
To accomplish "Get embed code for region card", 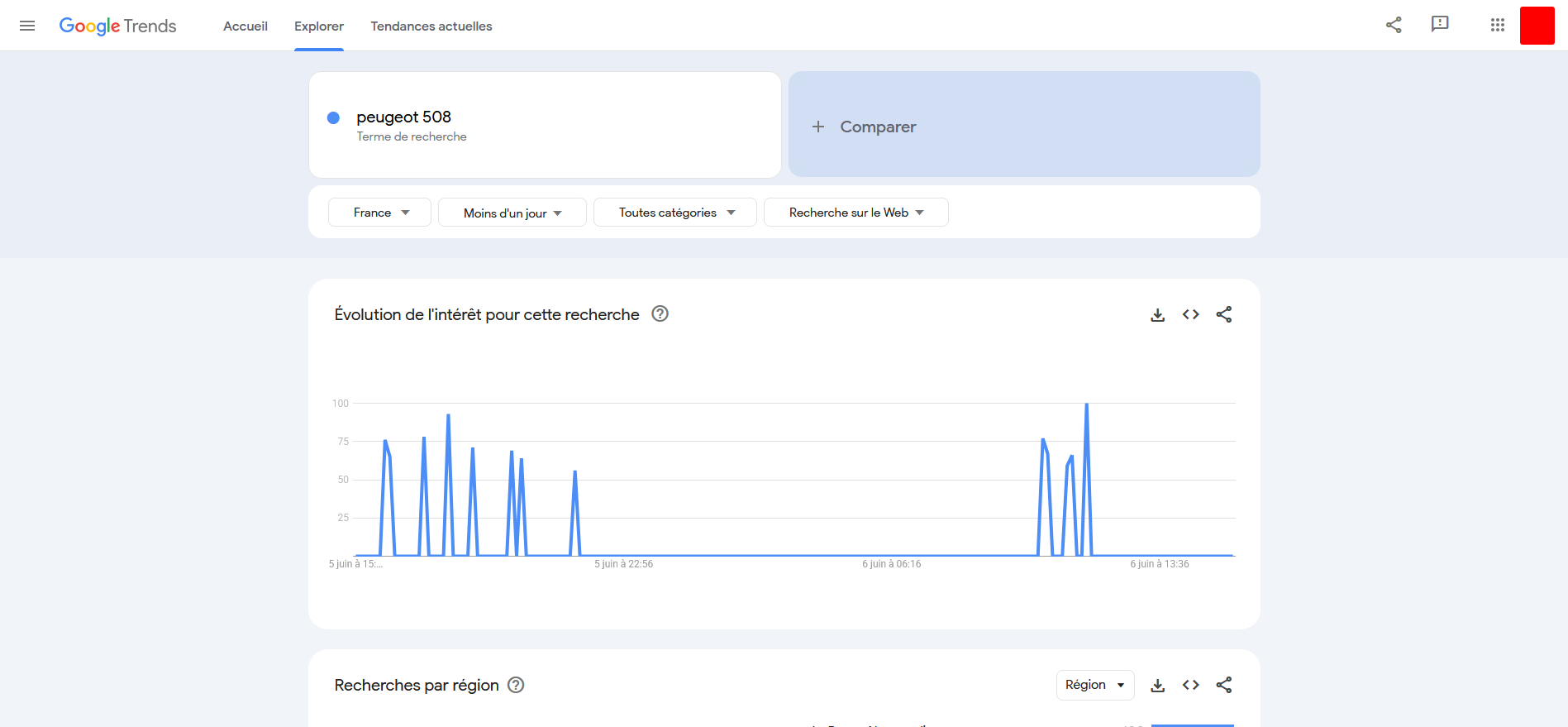I will pyautogui.click(x=1191, y=685).
